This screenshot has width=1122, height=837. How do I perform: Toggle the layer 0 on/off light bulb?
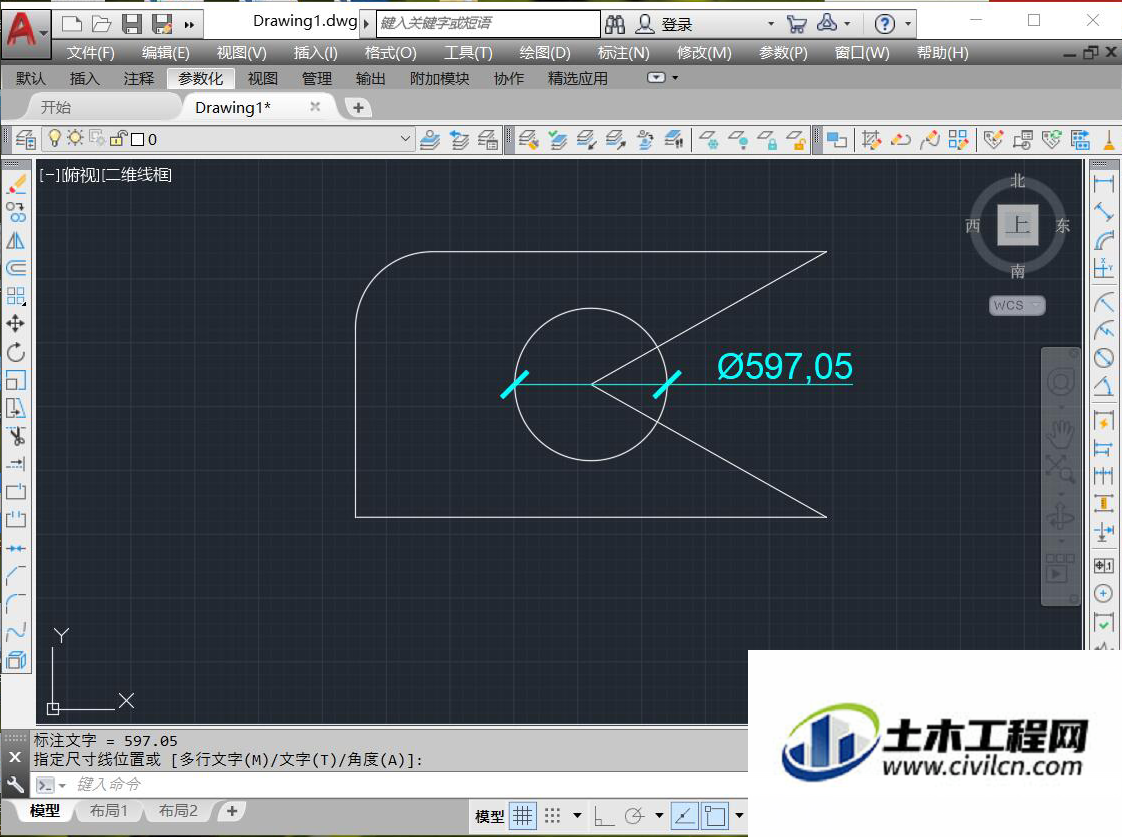(54, 138)
